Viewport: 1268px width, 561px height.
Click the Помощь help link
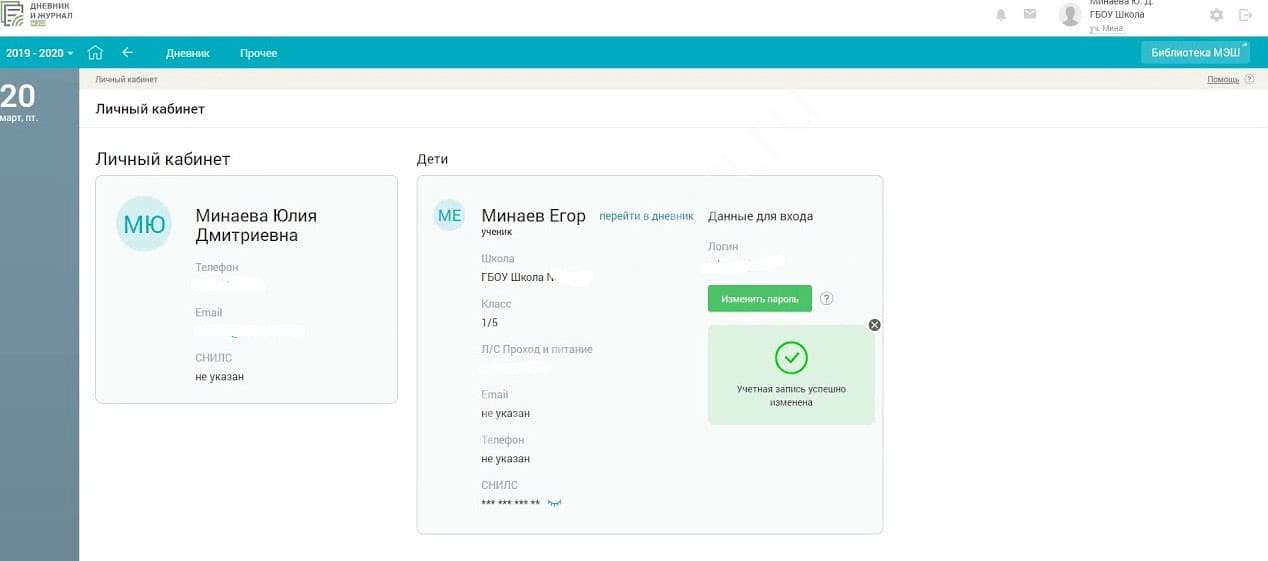point(1222,80)
